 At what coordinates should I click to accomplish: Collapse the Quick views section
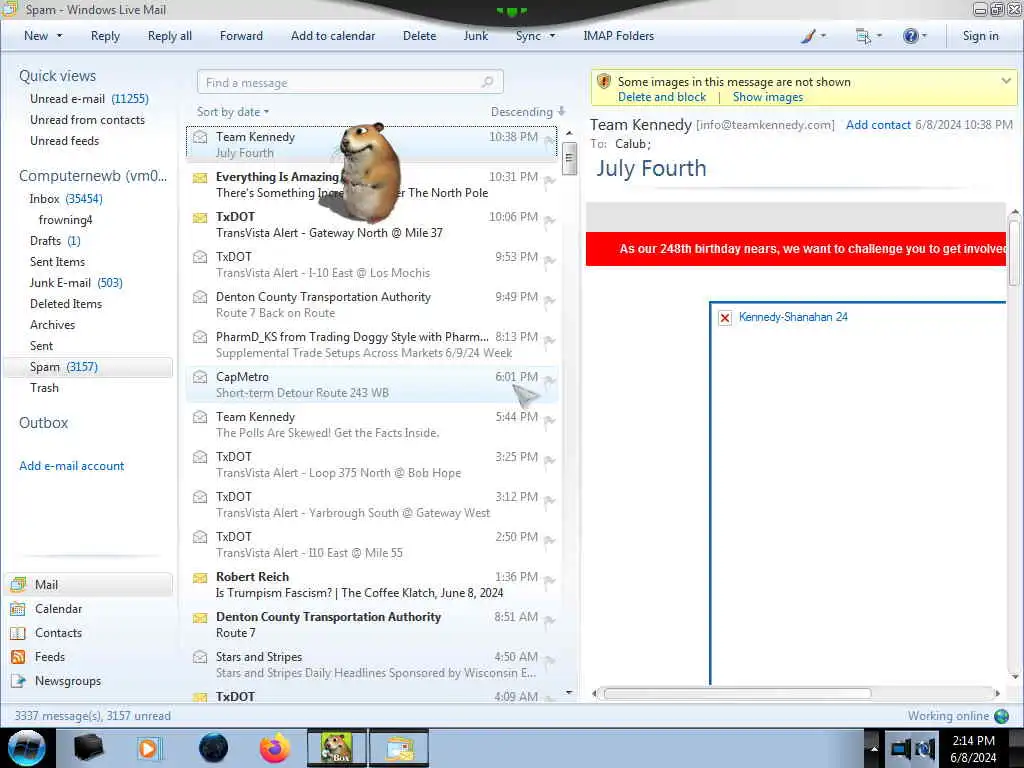[x=57, y=76]
